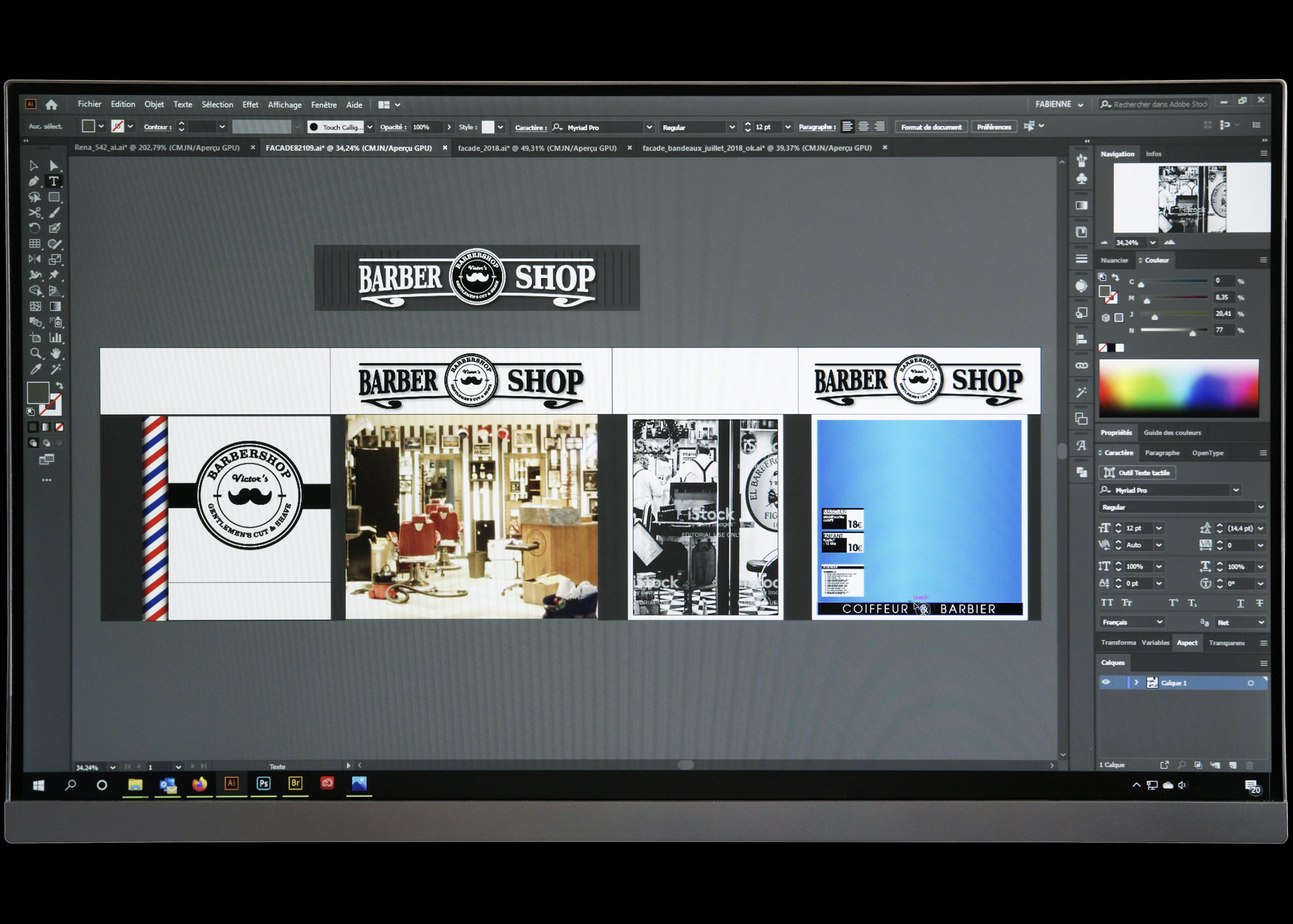Open the Navigation zoom level dropdown

pyautogui.click(x=1153, y=242)
